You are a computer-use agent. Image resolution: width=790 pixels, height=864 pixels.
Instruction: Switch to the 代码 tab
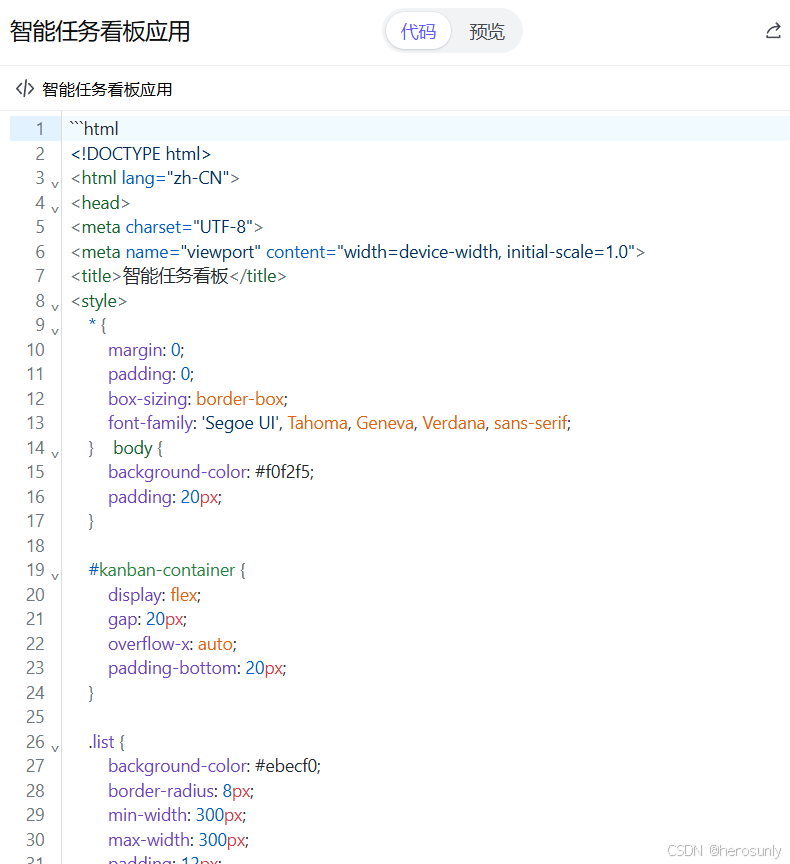pyautogui.click(x=418, y=31)
